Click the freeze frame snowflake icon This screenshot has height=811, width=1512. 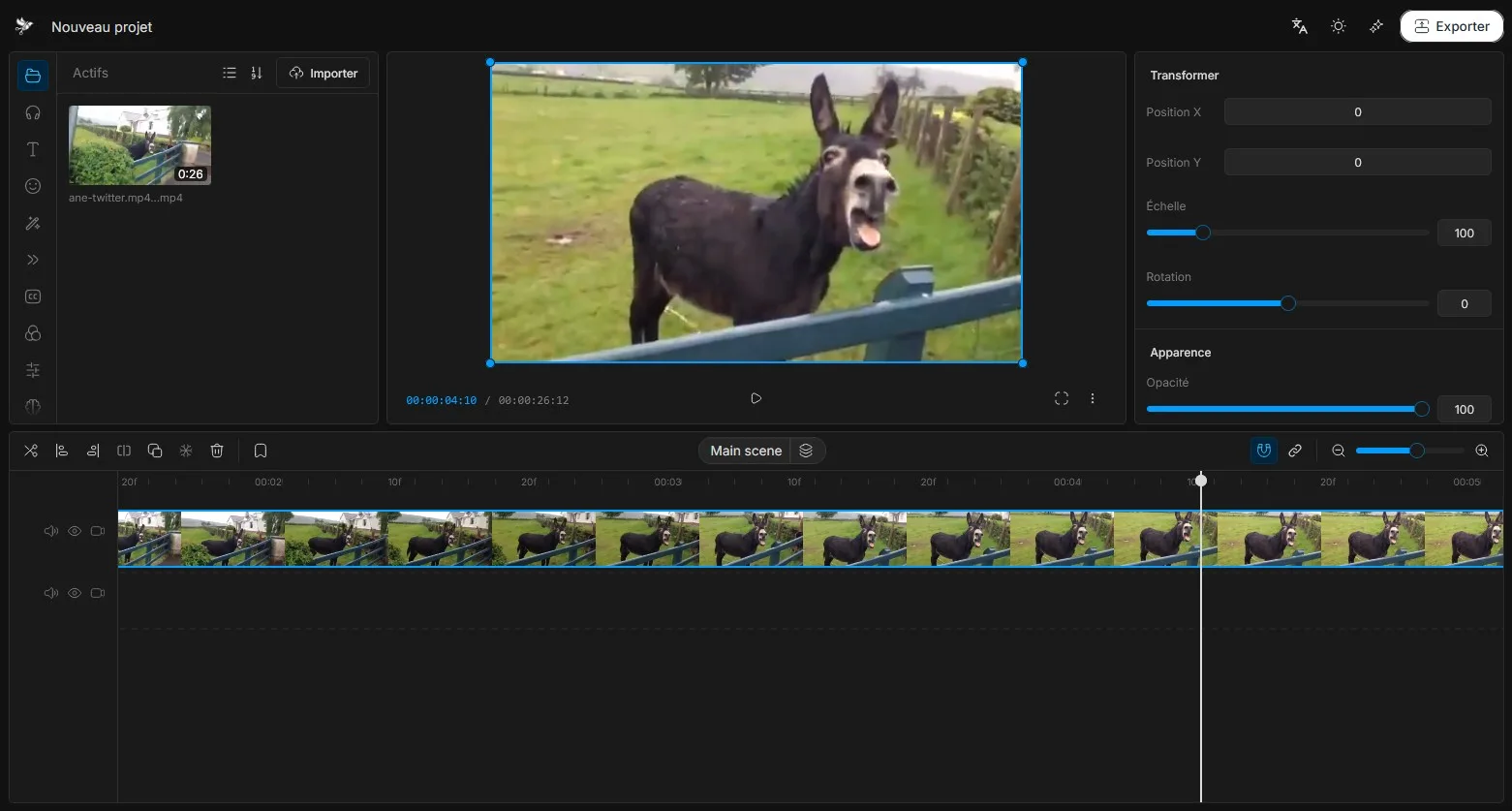point(186,451)
